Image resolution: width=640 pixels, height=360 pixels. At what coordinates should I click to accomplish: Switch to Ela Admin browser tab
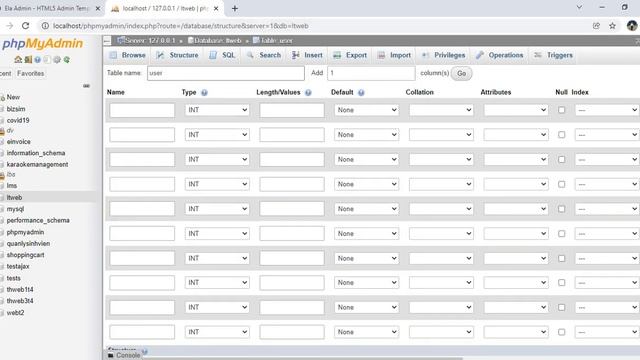47,8
